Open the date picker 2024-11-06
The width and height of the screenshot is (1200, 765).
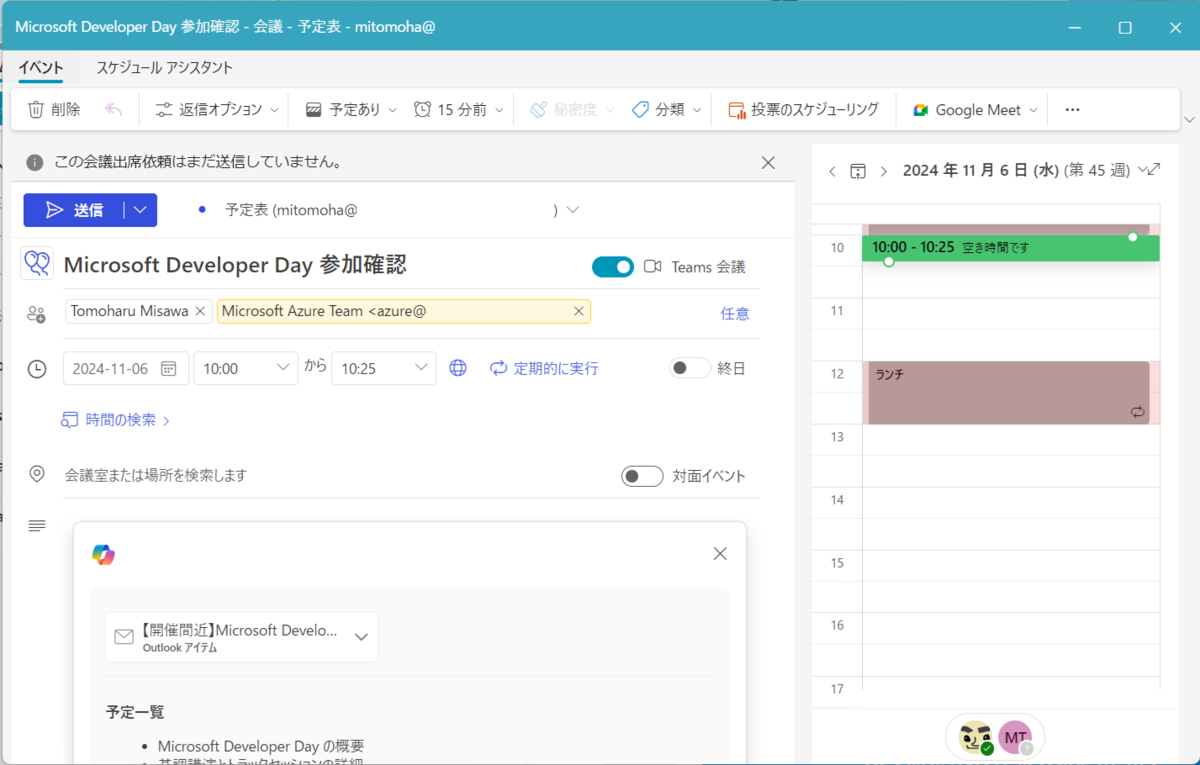(x=125, y=368)
